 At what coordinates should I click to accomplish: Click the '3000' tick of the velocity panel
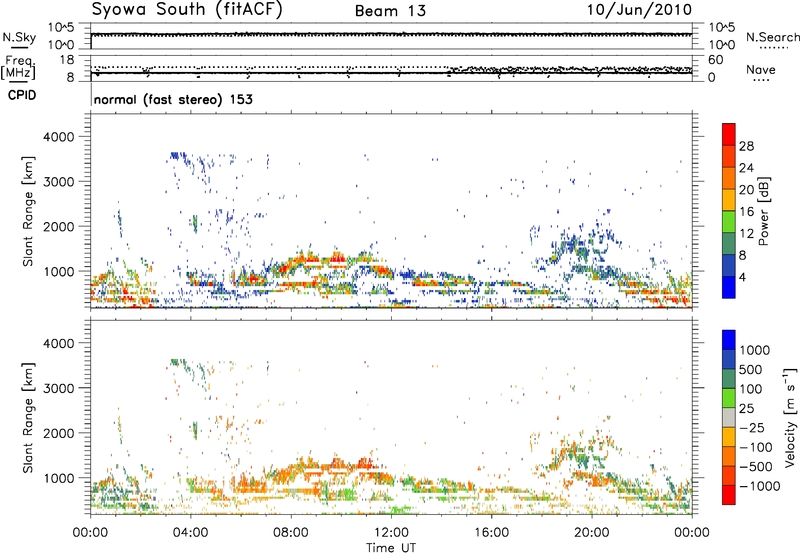[59, 388]
